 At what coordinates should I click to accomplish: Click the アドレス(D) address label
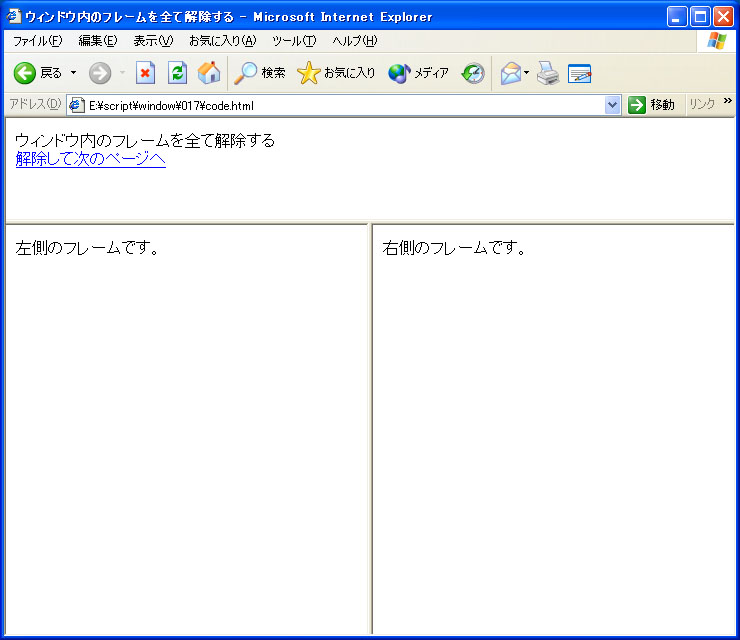click(x=35, y=104)
